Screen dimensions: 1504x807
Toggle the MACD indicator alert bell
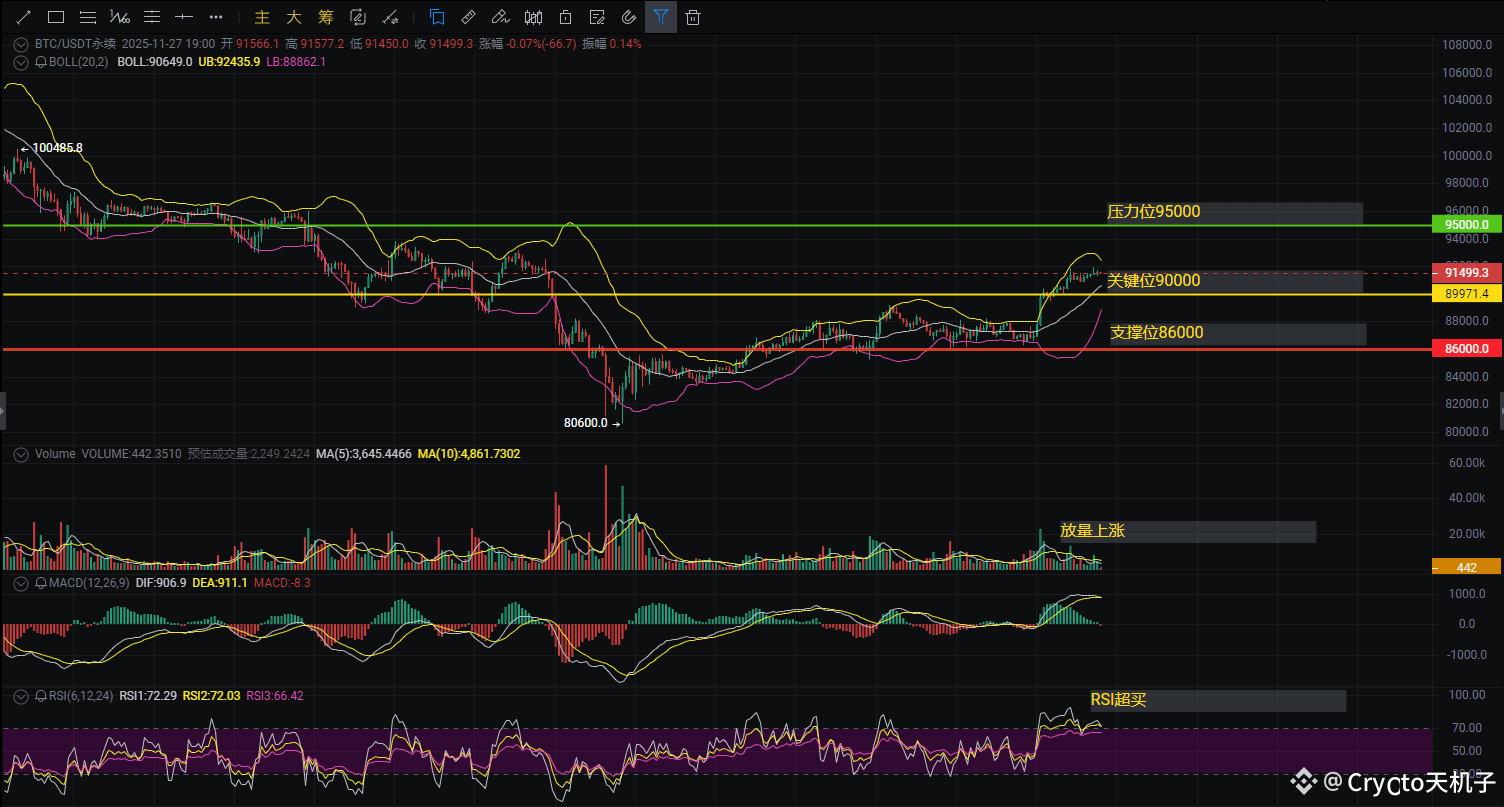pyautogui.click(x=40, y=582)
